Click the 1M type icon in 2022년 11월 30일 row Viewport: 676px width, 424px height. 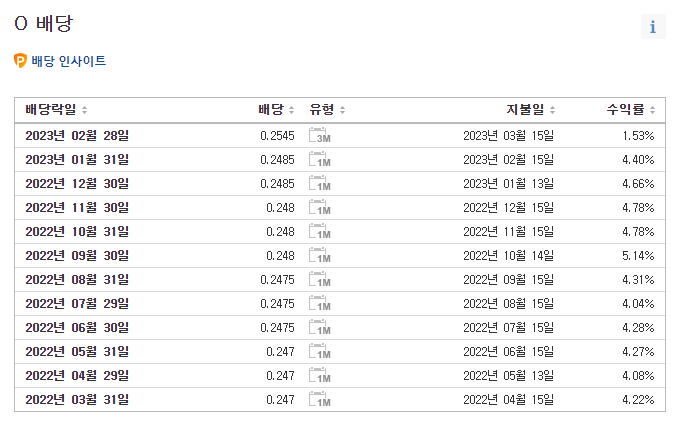pos(319,208)
